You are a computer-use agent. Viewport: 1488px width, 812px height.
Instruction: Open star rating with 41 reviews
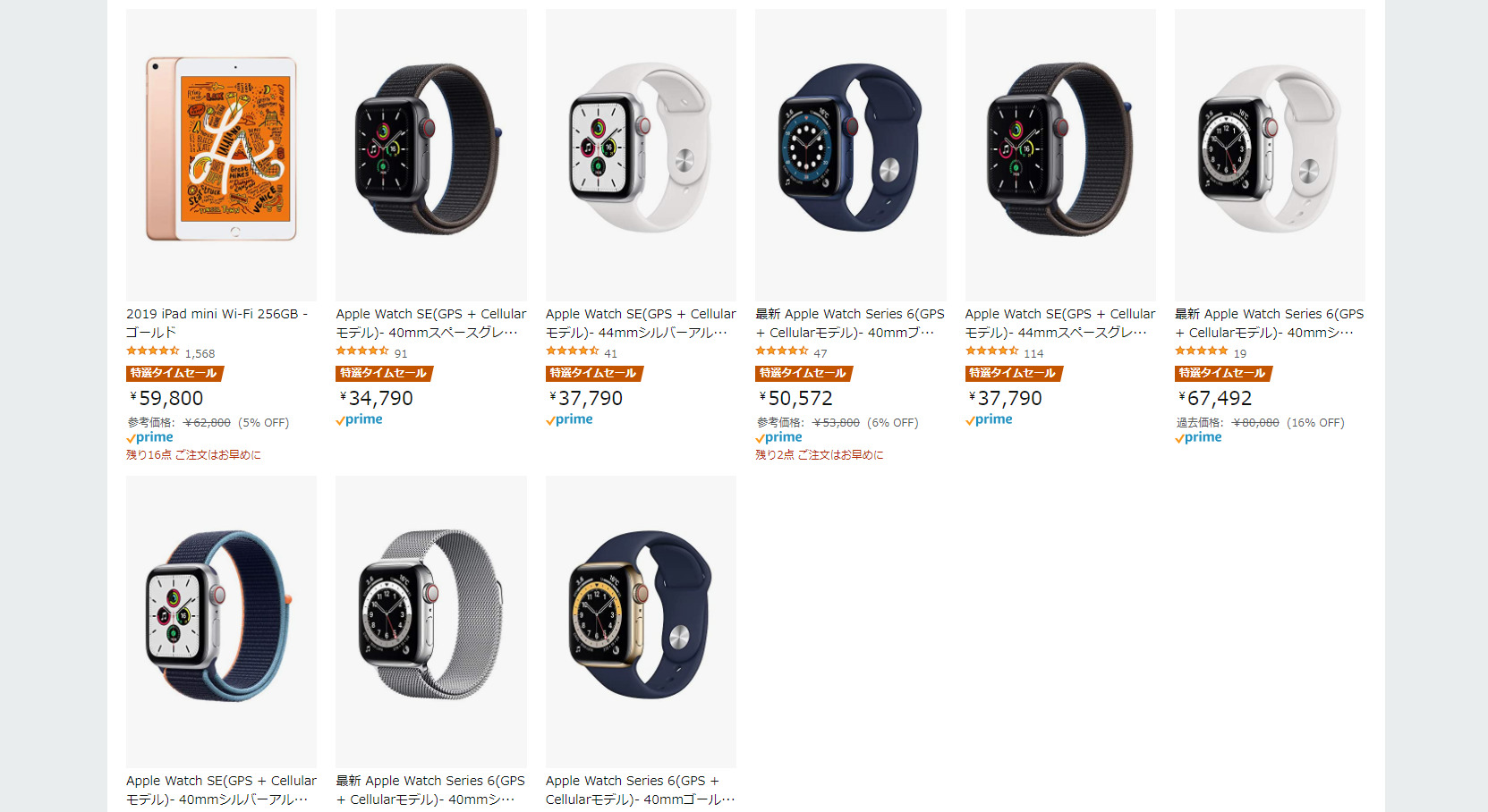click(573, 351)
